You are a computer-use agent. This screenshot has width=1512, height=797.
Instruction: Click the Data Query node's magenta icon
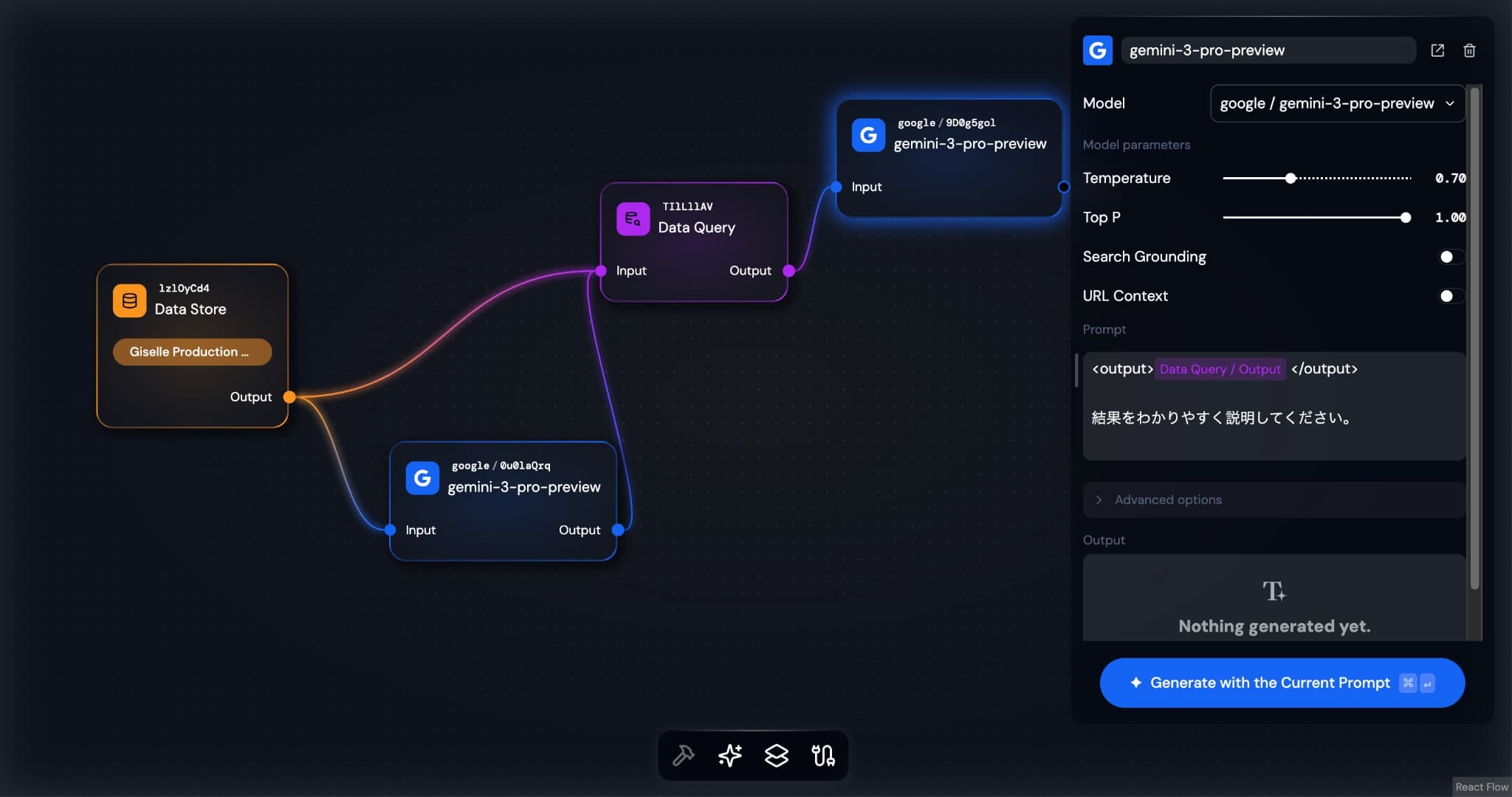(633, 219)
